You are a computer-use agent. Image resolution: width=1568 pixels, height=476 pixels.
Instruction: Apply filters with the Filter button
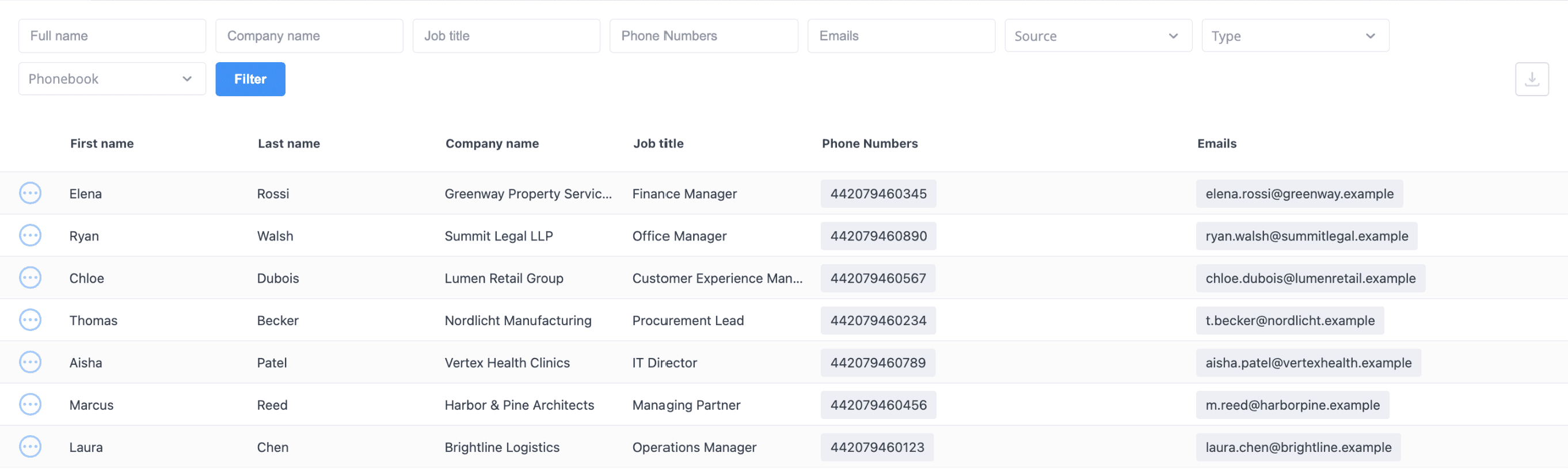point(250,79)
